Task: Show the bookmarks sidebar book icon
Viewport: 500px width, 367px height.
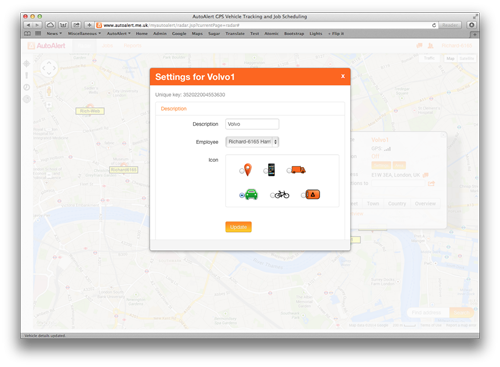Action: 27,33
